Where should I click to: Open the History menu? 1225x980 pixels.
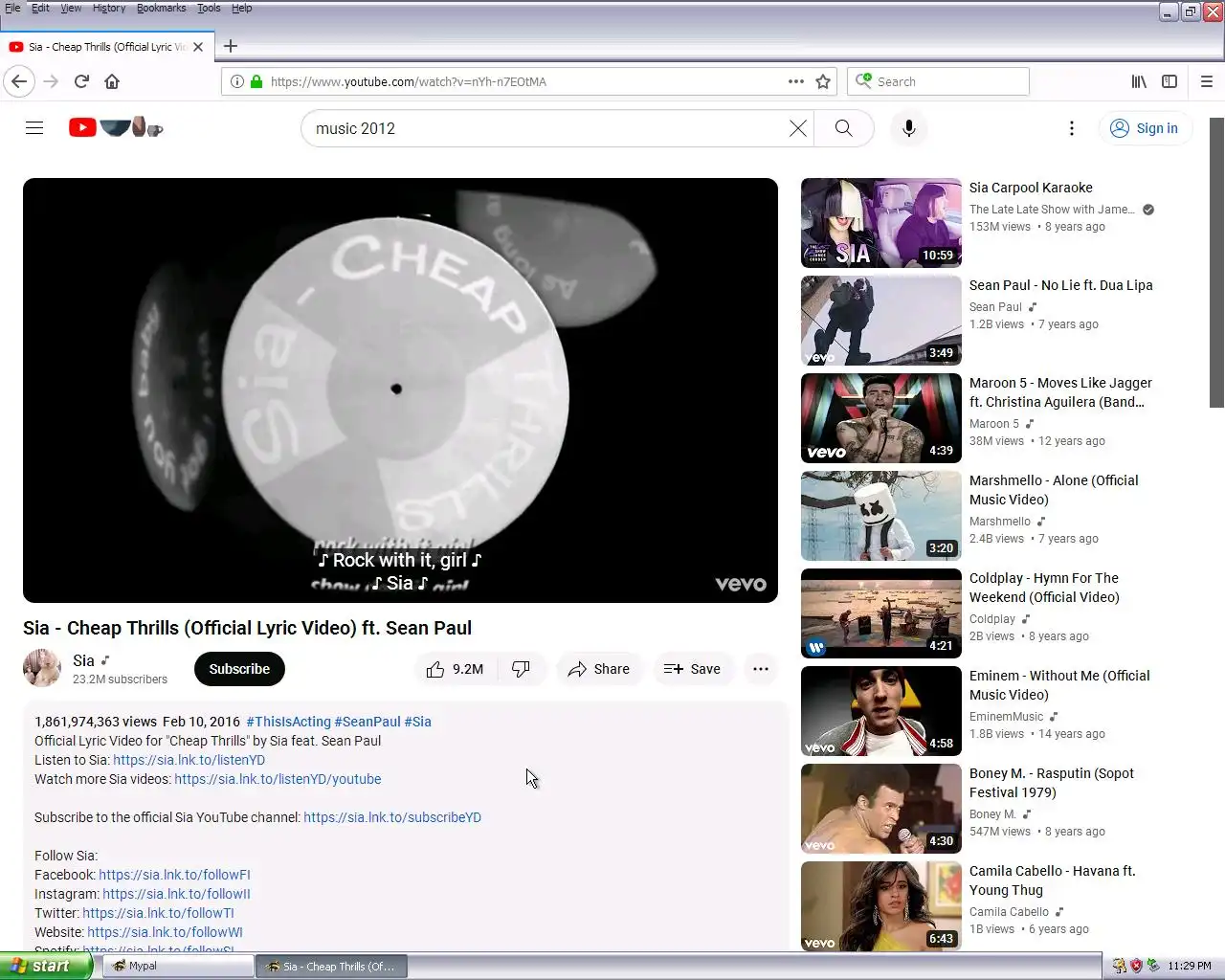(109, 8)
